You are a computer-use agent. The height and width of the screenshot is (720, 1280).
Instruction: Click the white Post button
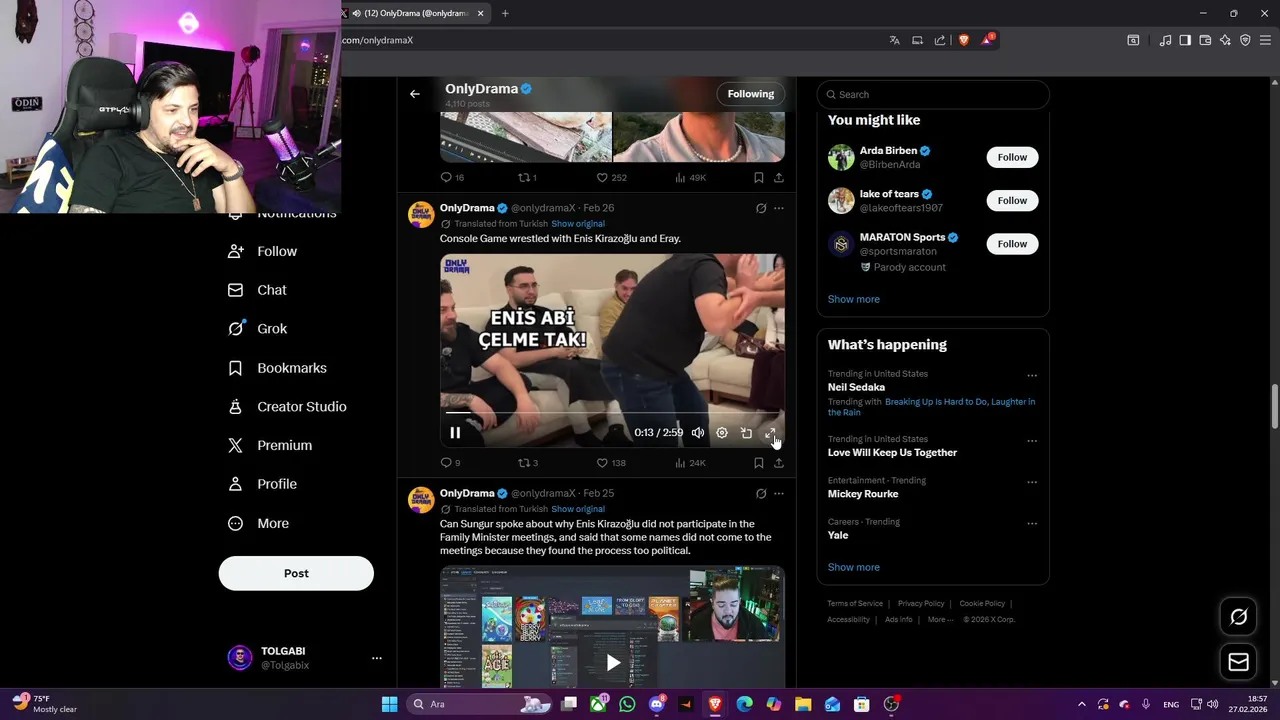pos(296,573)
